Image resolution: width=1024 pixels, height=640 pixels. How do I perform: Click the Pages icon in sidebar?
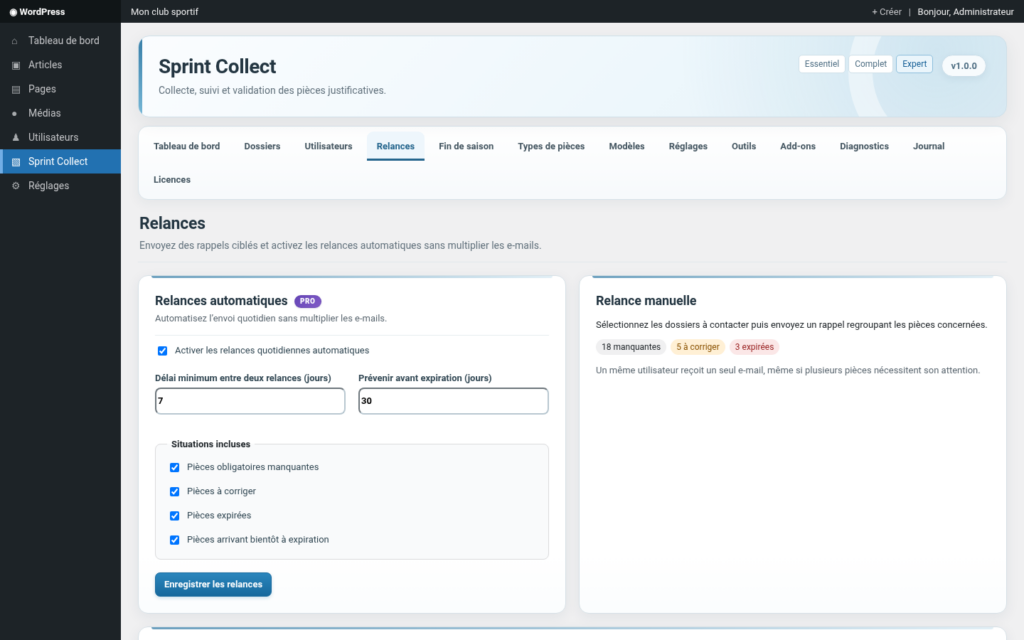coord(16,89)
